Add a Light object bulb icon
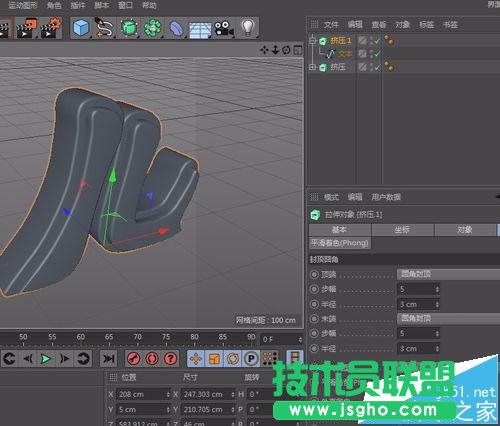 click(x=248, y=28)
